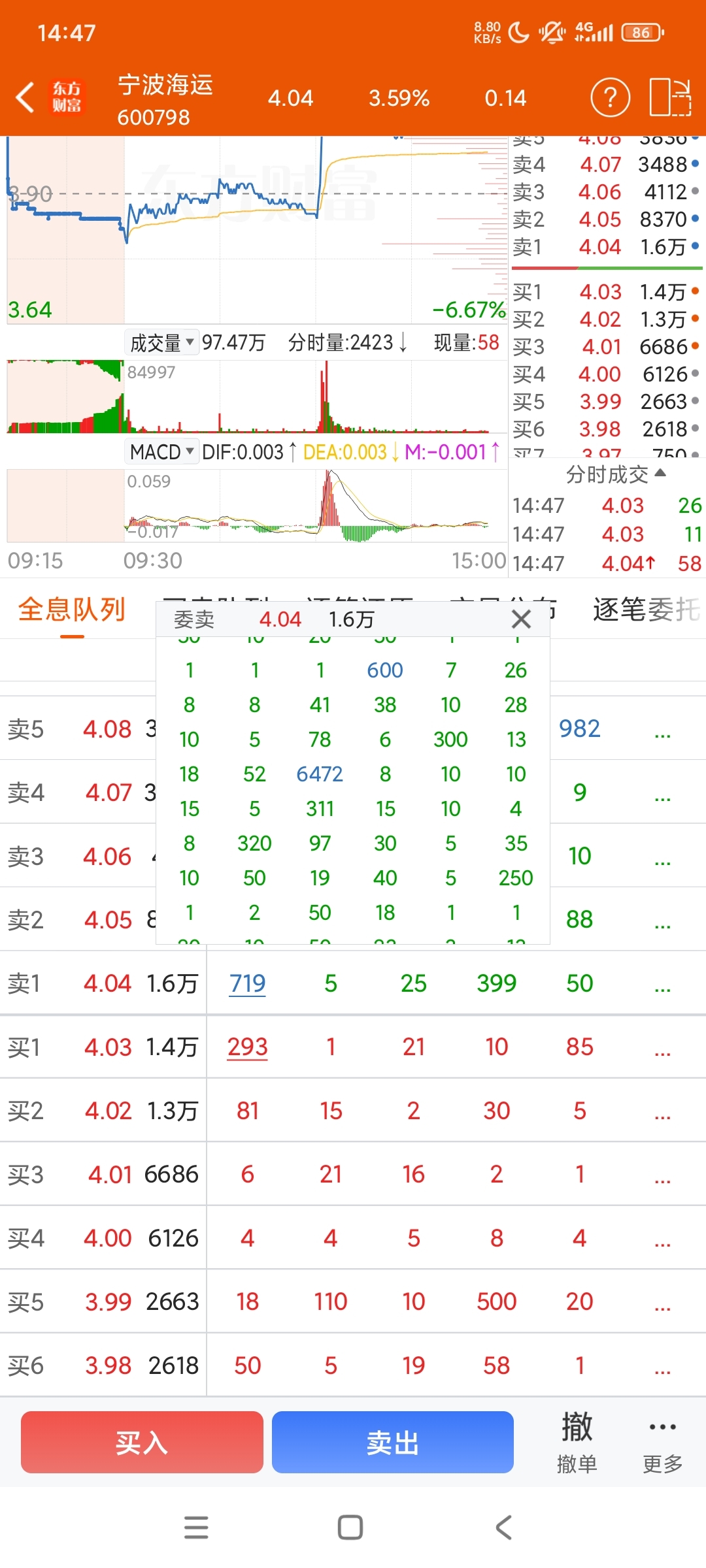Tap the red 买入 buy button
The width and height of the screenshot is (706, 1568).
[x=142, y=1442]
